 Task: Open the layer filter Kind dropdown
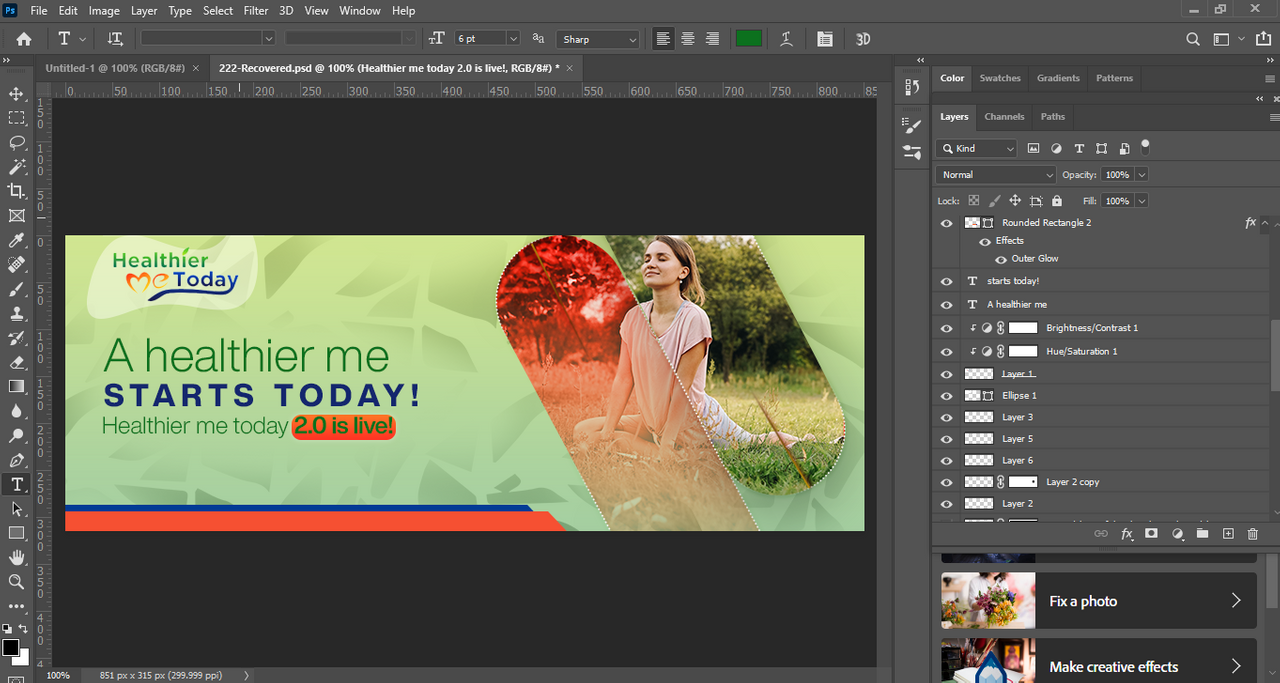coord(977,148)
